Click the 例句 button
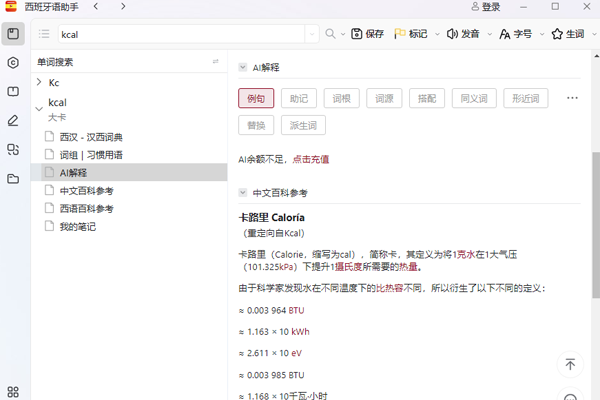Viewport: 600px width, 400px height. [x=255, y=98]
